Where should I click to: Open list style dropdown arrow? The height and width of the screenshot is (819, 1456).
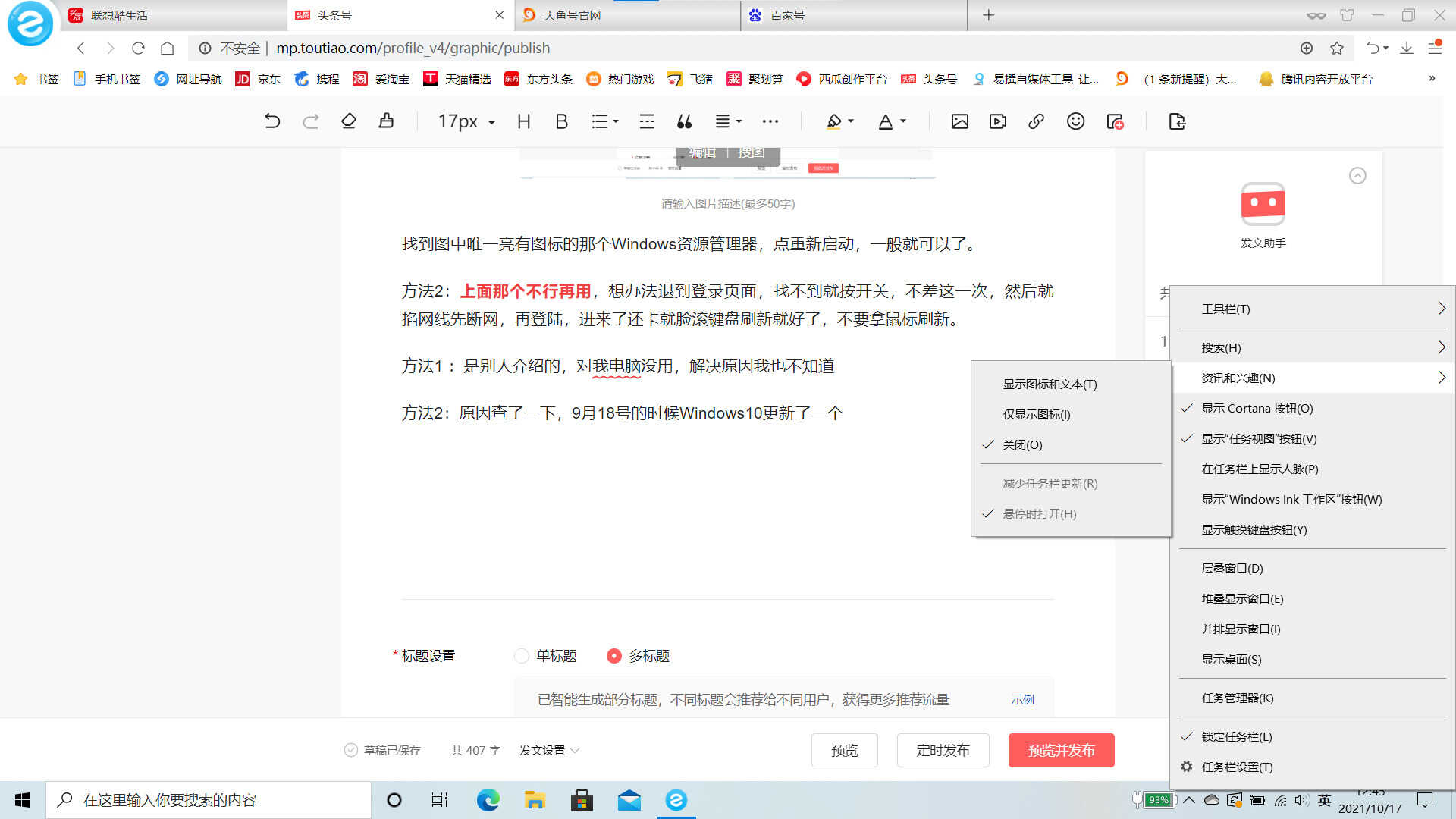coord(616,121)
